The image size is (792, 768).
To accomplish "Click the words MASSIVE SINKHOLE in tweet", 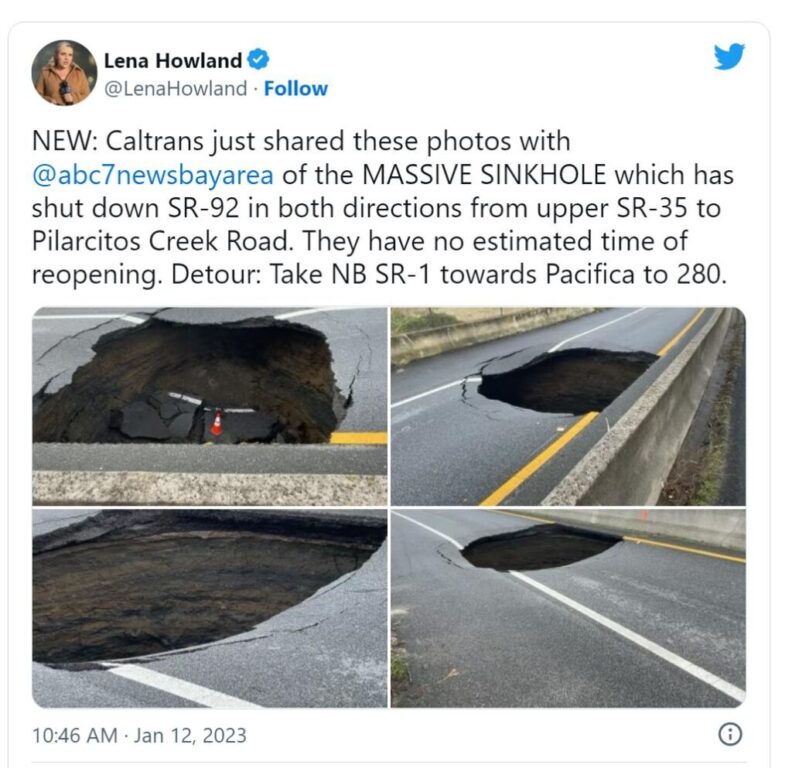I will 484,175.
